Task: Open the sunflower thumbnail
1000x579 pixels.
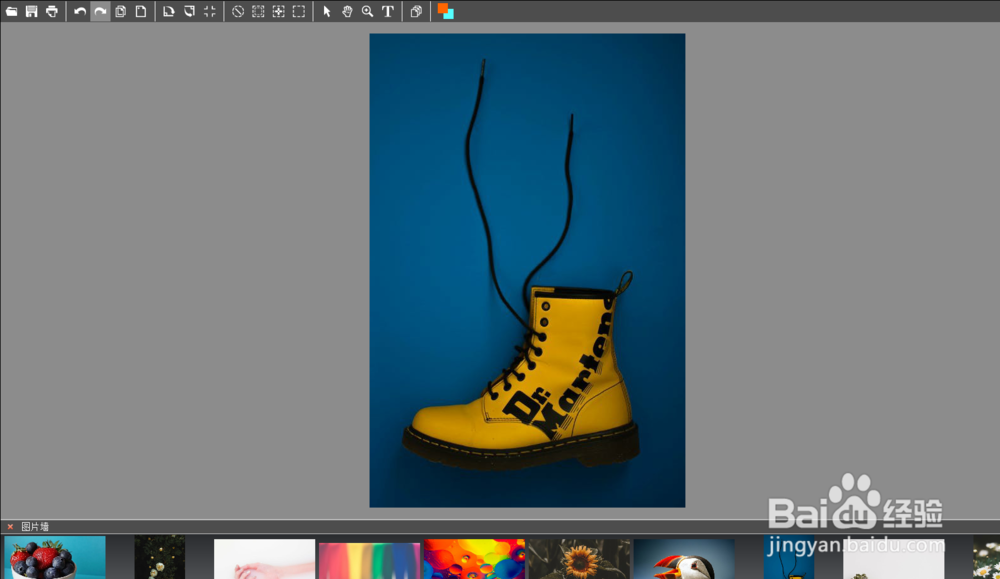Action: 579,559
